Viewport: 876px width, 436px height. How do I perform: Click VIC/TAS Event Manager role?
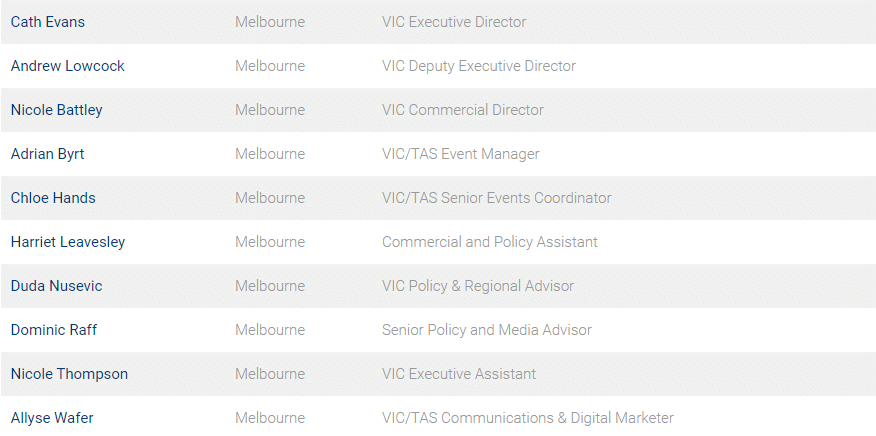point(461,154)
